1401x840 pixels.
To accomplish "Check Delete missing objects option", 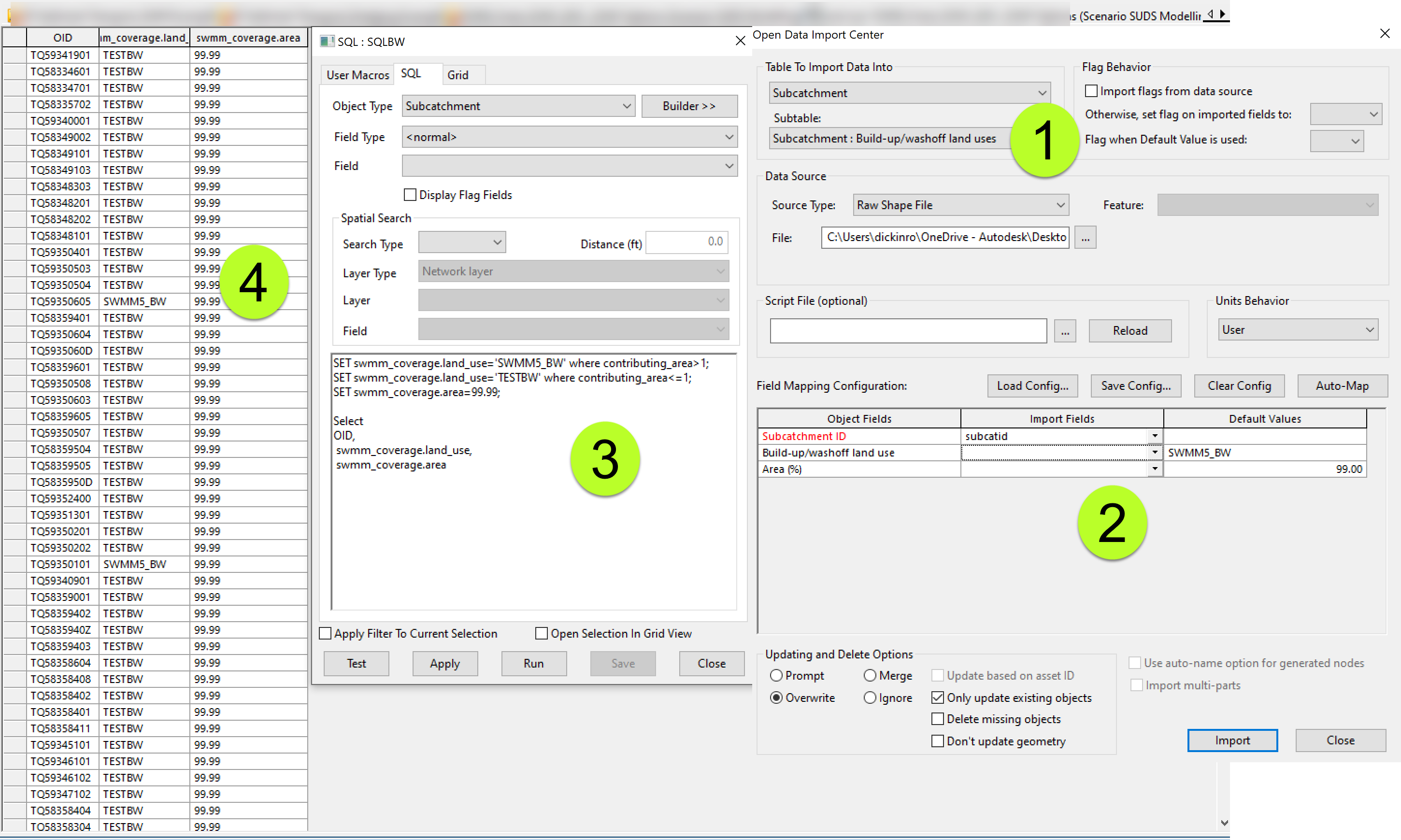I will (937, 719).
